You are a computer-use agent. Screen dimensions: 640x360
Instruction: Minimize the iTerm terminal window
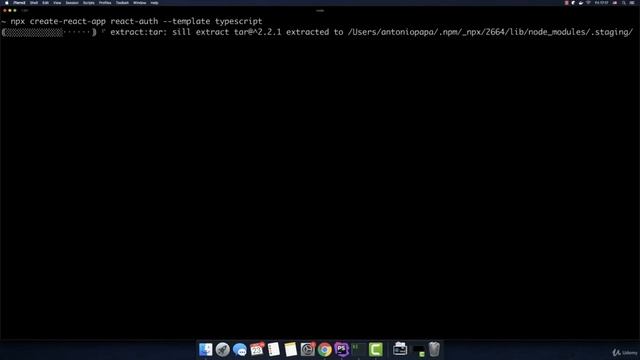[x=10, y=11]
